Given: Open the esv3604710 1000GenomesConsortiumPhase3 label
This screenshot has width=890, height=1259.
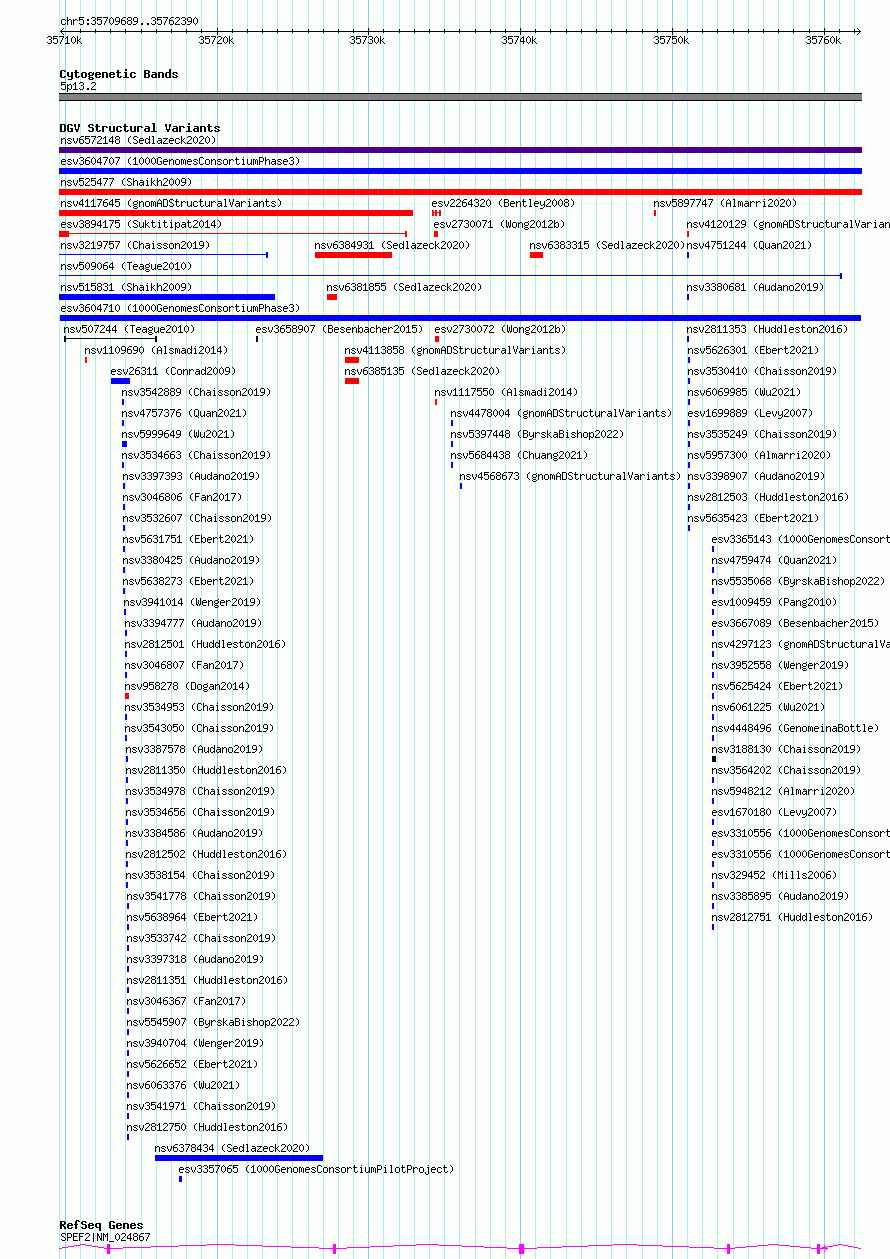Looking at the screenshot, I should pos(179,308).
